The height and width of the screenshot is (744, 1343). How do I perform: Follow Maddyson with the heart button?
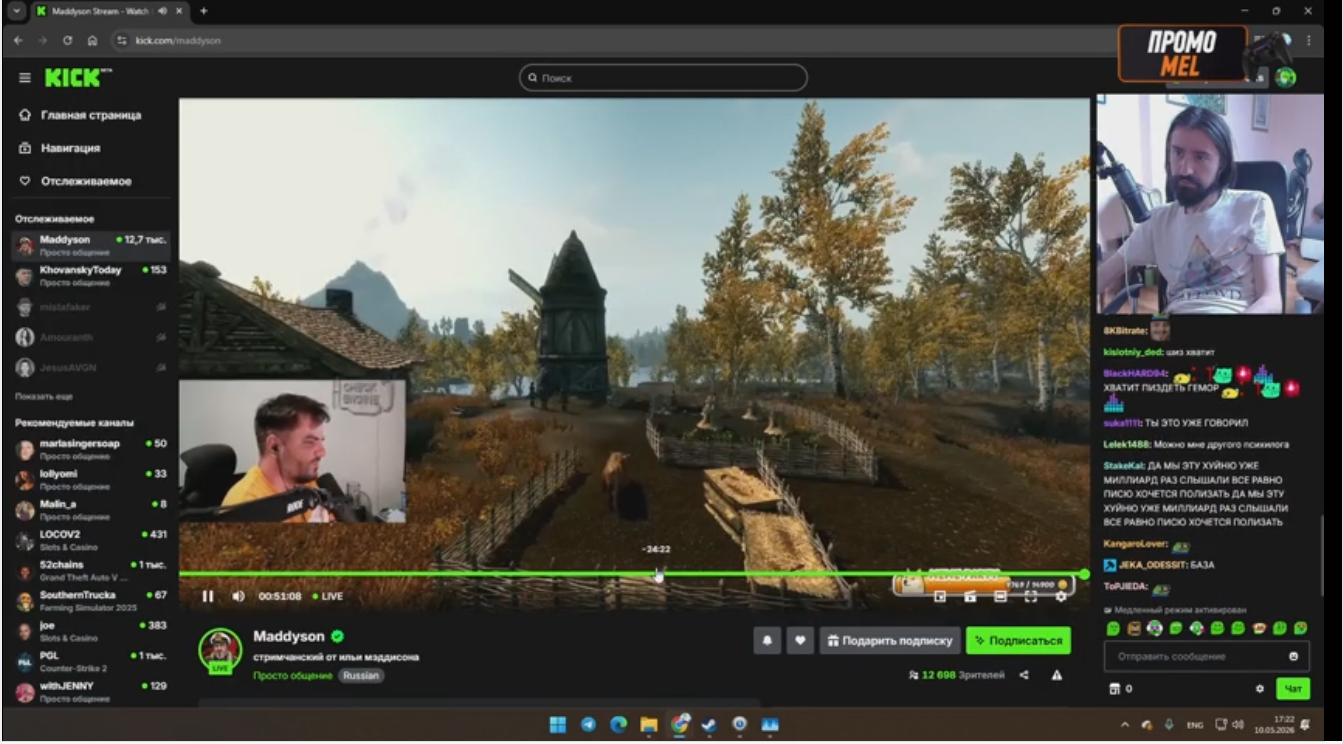coord(800,641)
